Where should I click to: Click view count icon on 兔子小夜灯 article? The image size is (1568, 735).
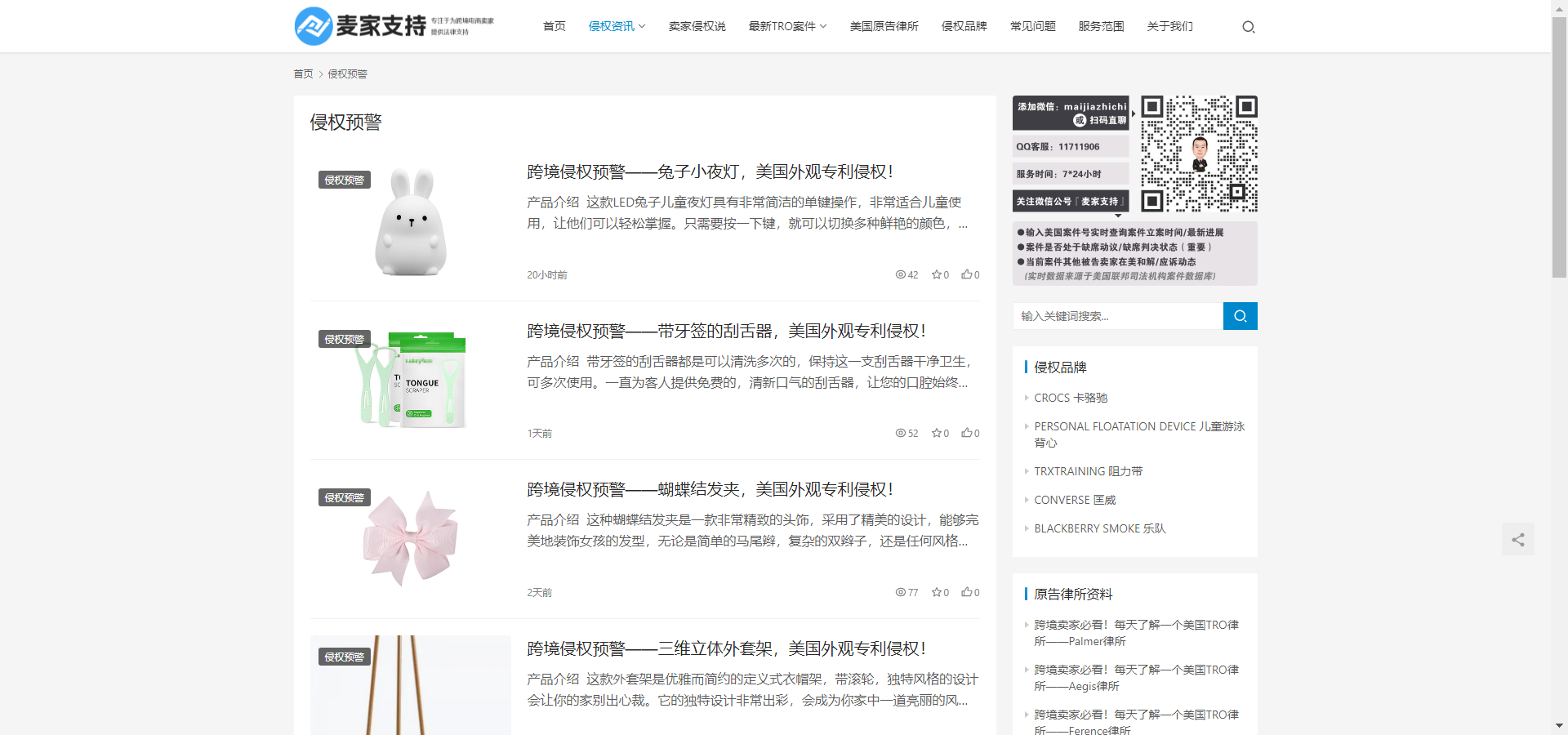[x=900, y=274]
